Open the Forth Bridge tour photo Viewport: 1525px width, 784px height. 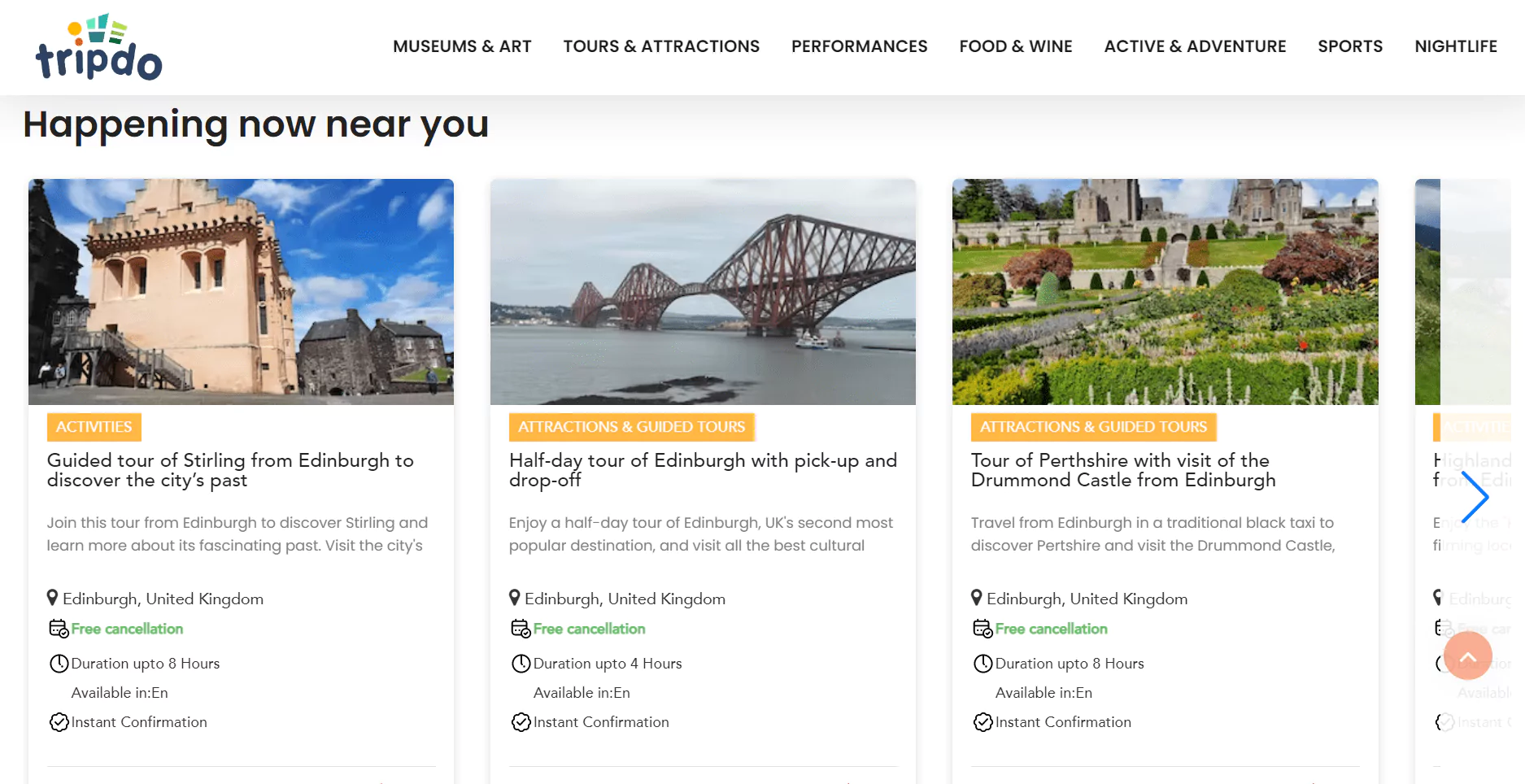coord(703,292)
